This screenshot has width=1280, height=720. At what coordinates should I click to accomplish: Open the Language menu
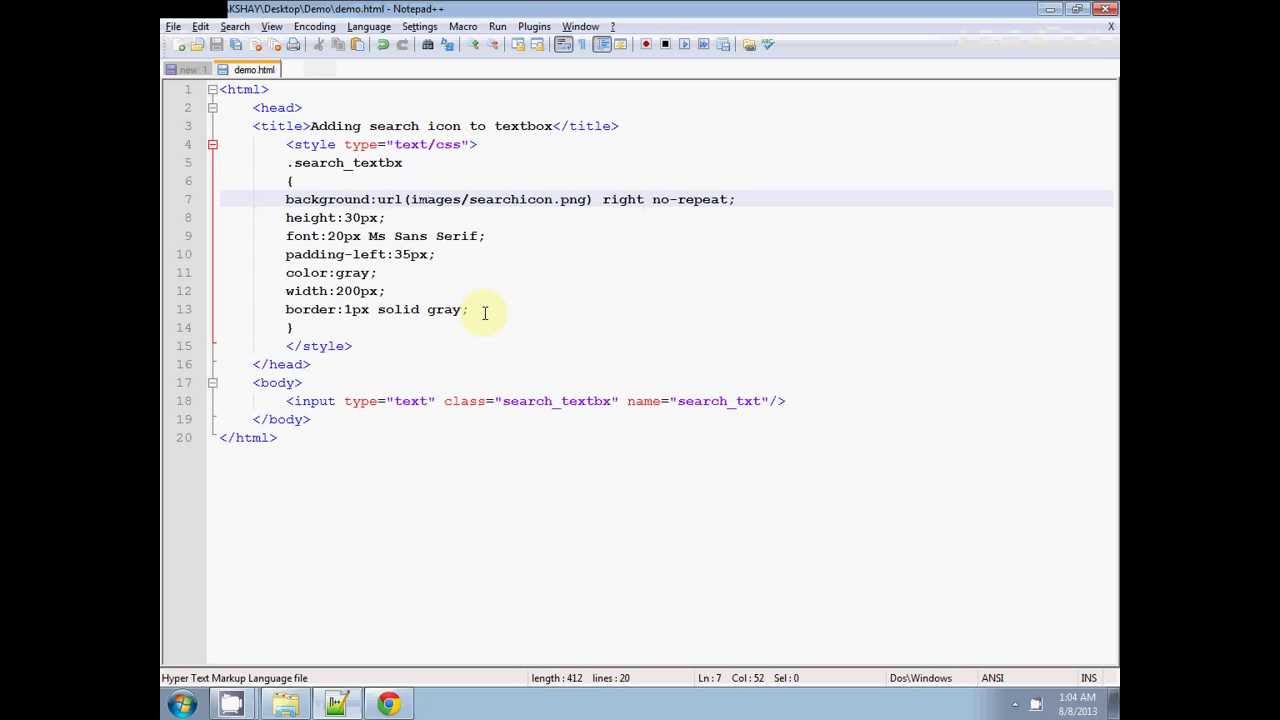coord(369,26)
